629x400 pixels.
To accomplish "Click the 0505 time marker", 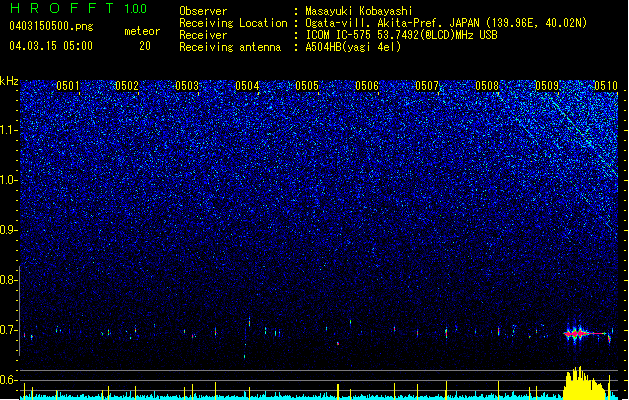I will (307, 86).
